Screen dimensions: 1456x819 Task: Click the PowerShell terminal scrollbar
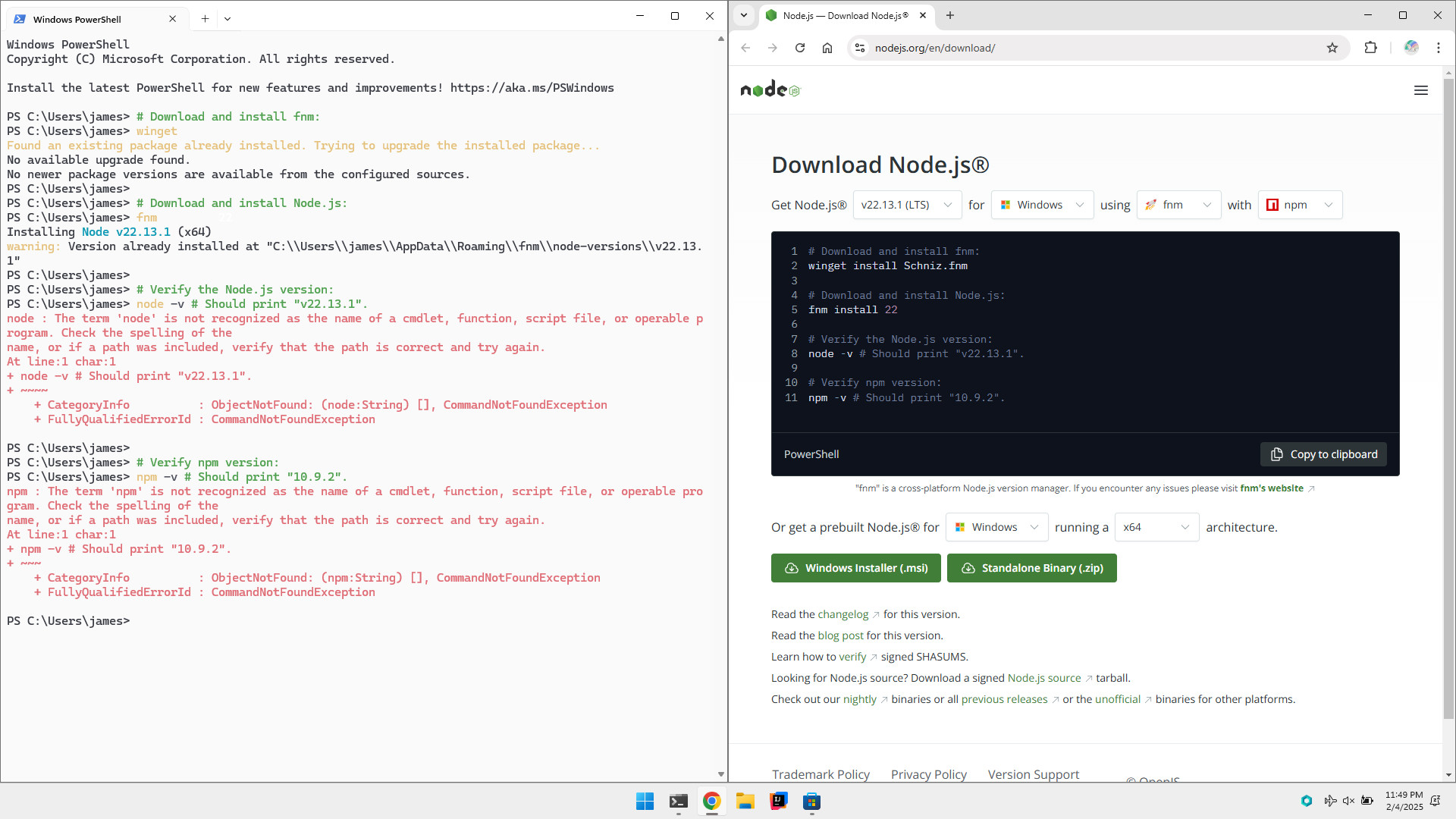pyautogui.click(x=720, y=406)
